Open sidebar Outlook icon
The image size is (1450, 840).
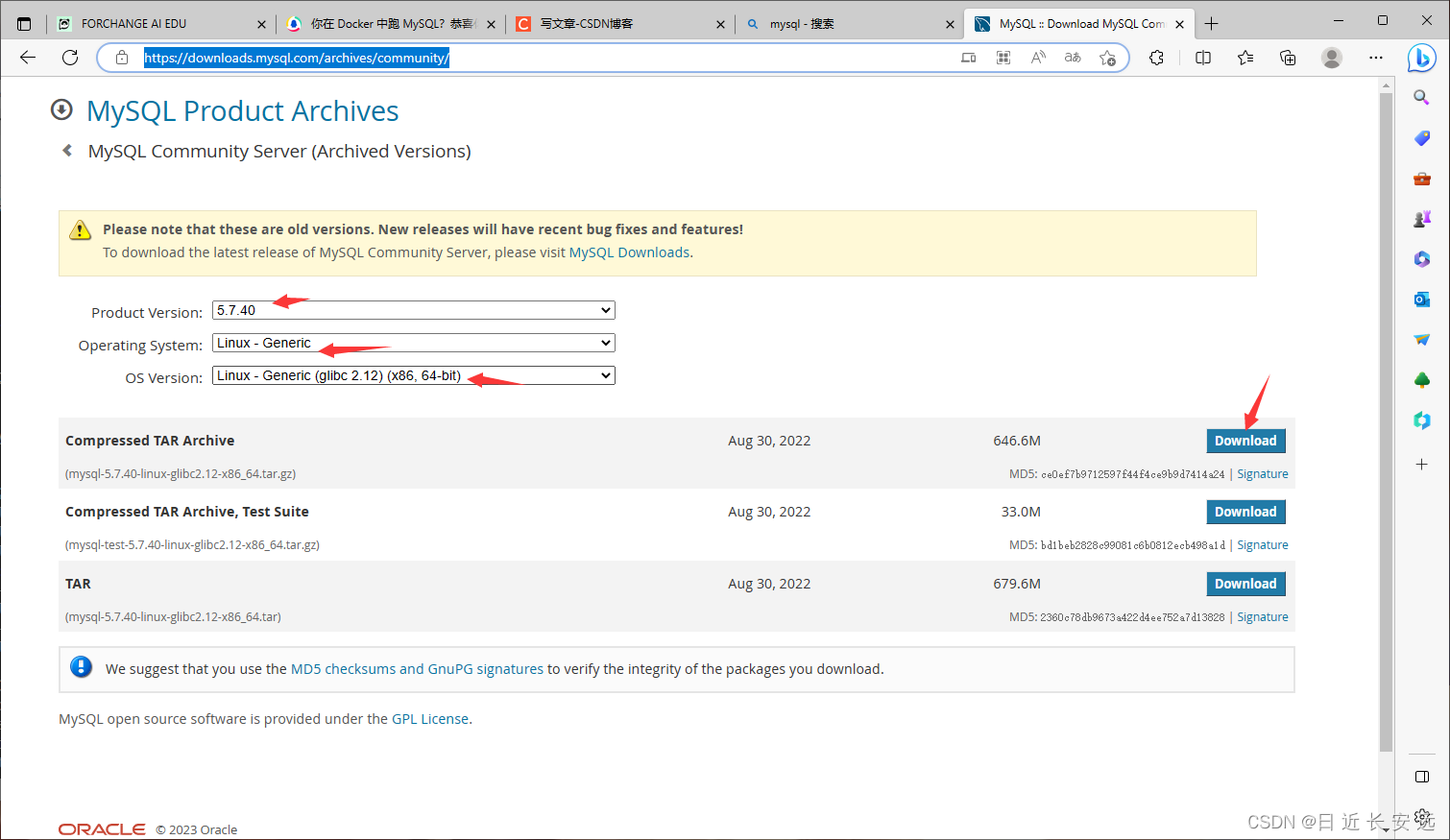click(x=1422, y=300)
